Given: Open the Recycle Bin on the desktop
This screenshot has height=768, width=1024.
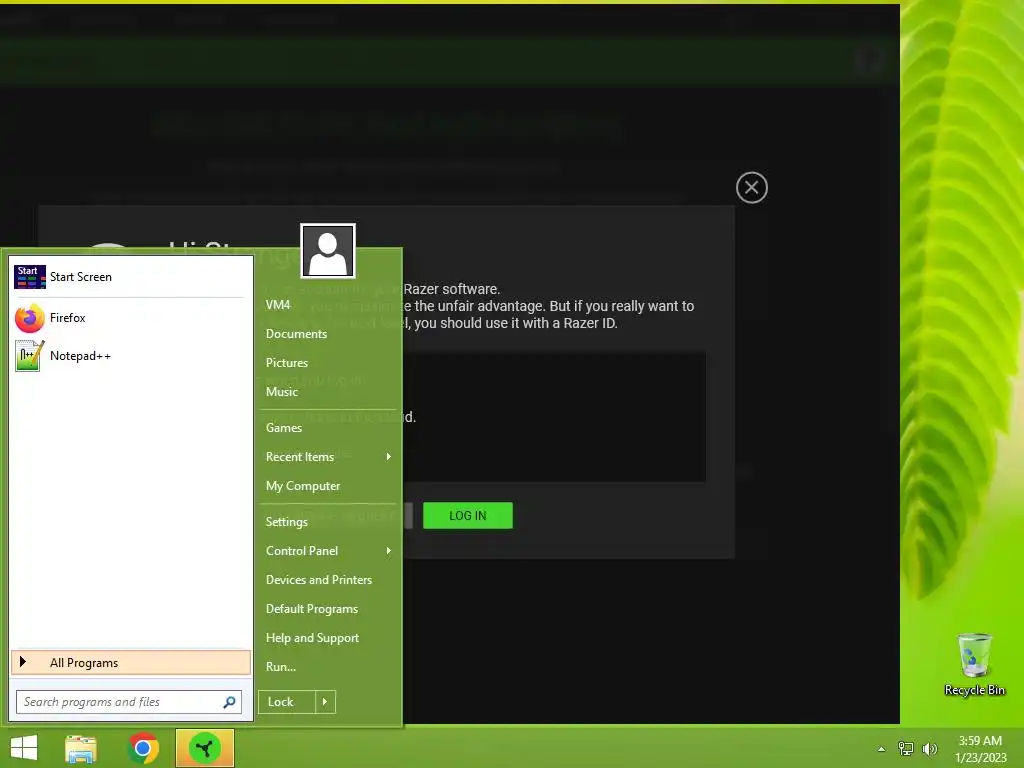Looking at the screenshot, I should [974, 664].
